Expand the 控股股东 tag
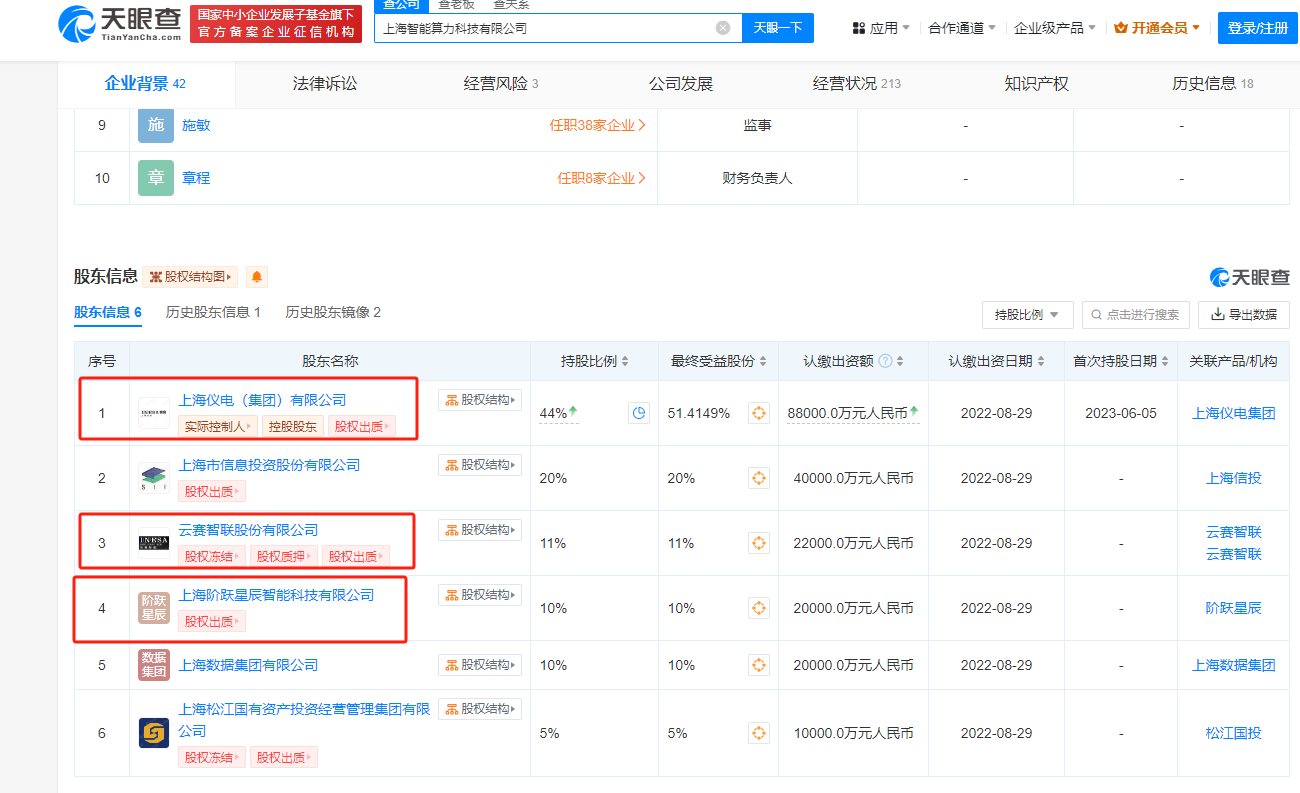1300x793 pixels. click(293, 426)
